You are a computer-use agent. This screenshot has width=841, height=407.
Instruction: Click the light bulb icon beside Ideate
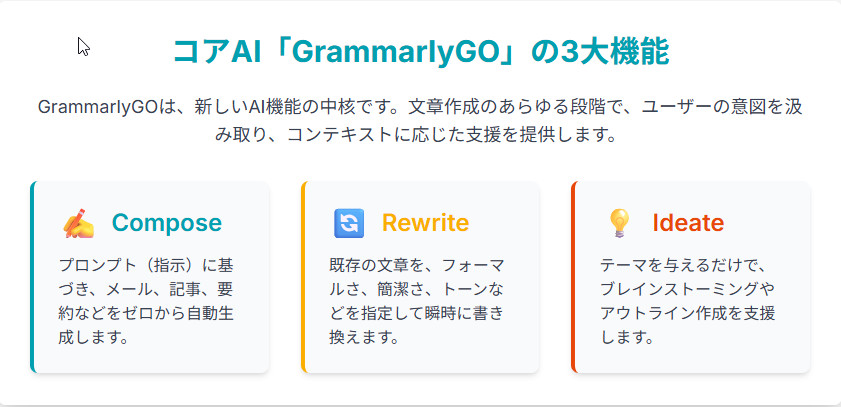[x=619, y=222]
